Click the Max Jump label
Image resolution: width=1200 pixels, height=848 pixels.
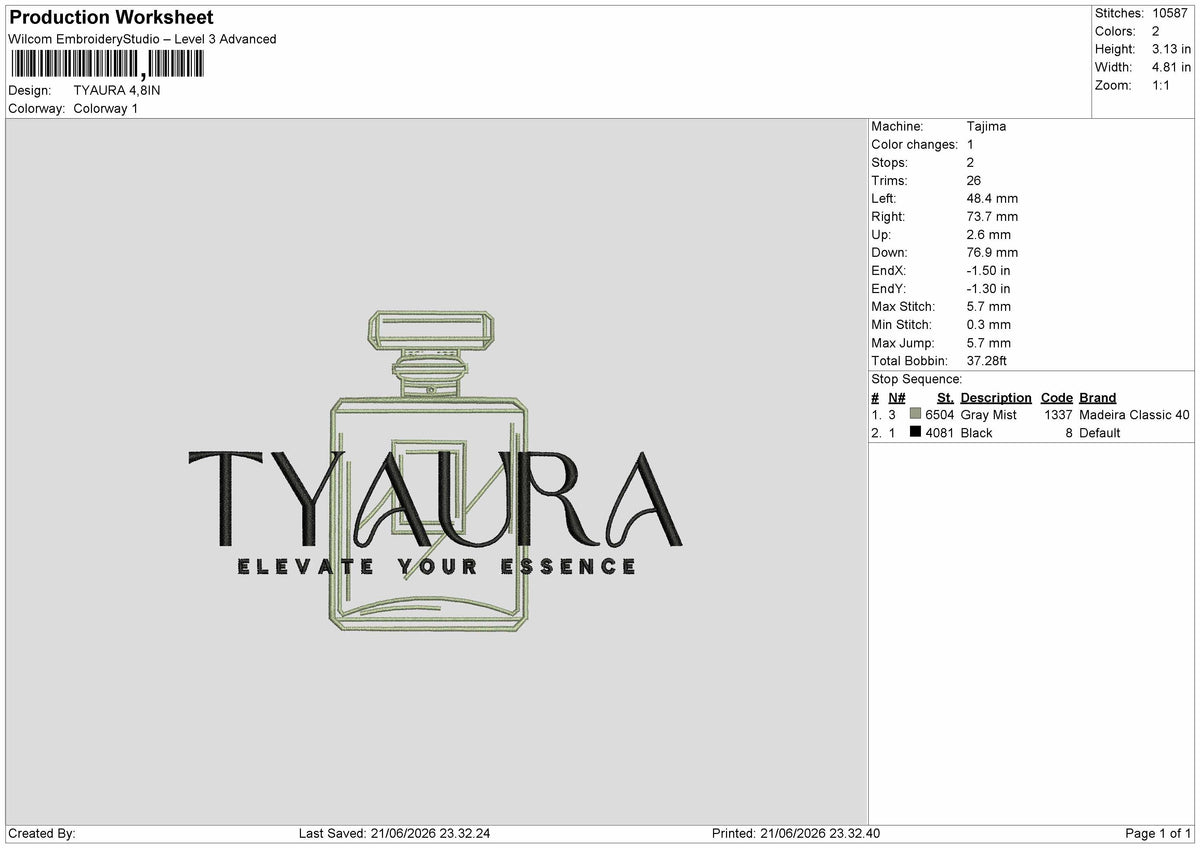(901, 342)
